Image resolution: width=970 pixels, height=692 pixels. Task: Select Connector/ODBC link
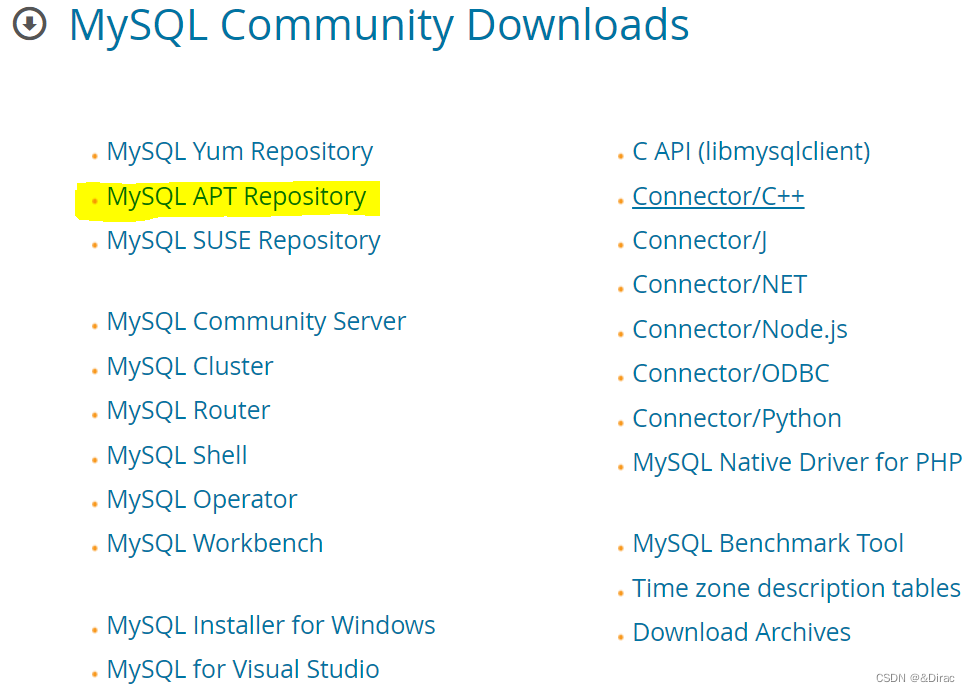[x=731, y=374]
